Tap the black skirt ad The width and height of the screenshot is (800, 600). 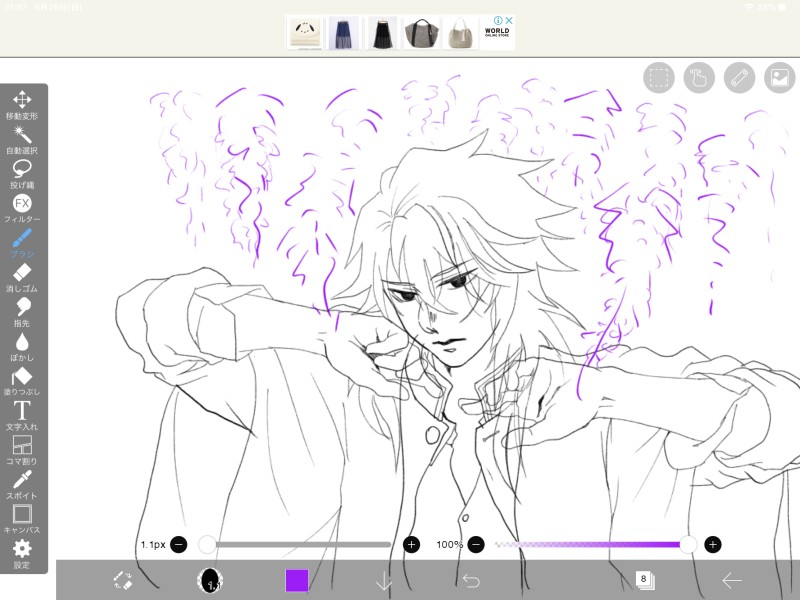pyautogui.click(x=382, y=33)
